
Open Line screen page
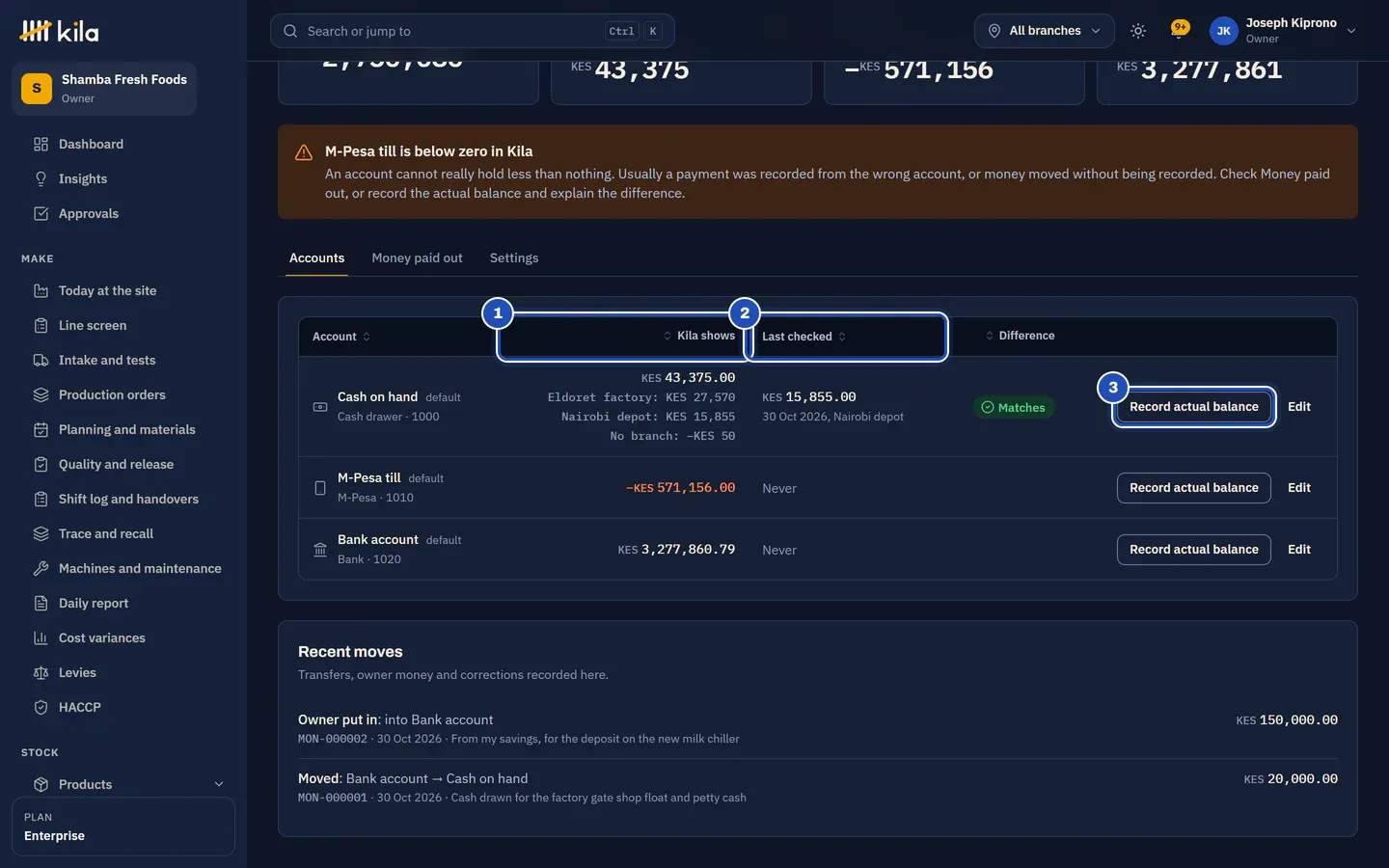[x=123, y=325]
